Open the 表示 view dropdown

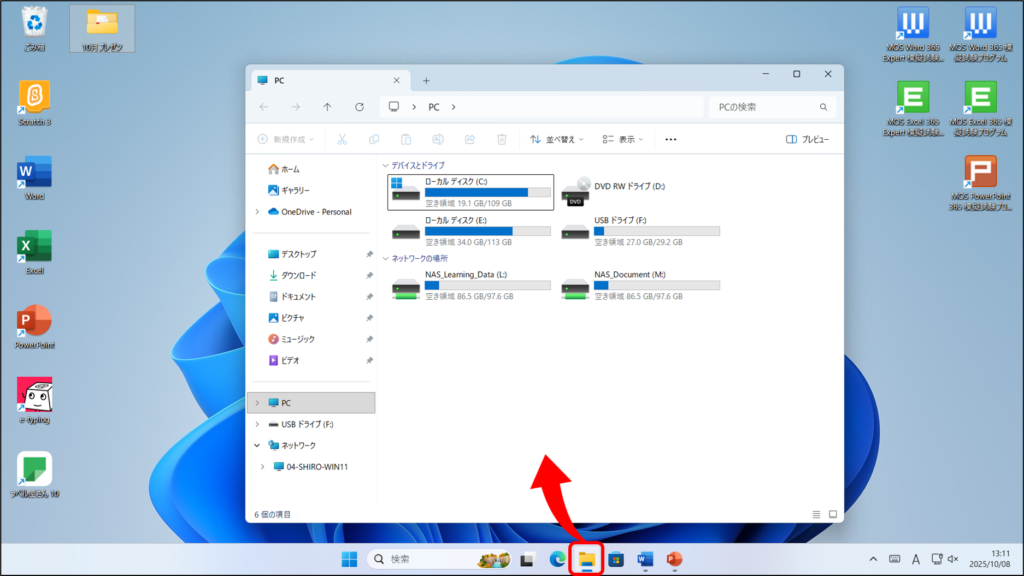624,140
